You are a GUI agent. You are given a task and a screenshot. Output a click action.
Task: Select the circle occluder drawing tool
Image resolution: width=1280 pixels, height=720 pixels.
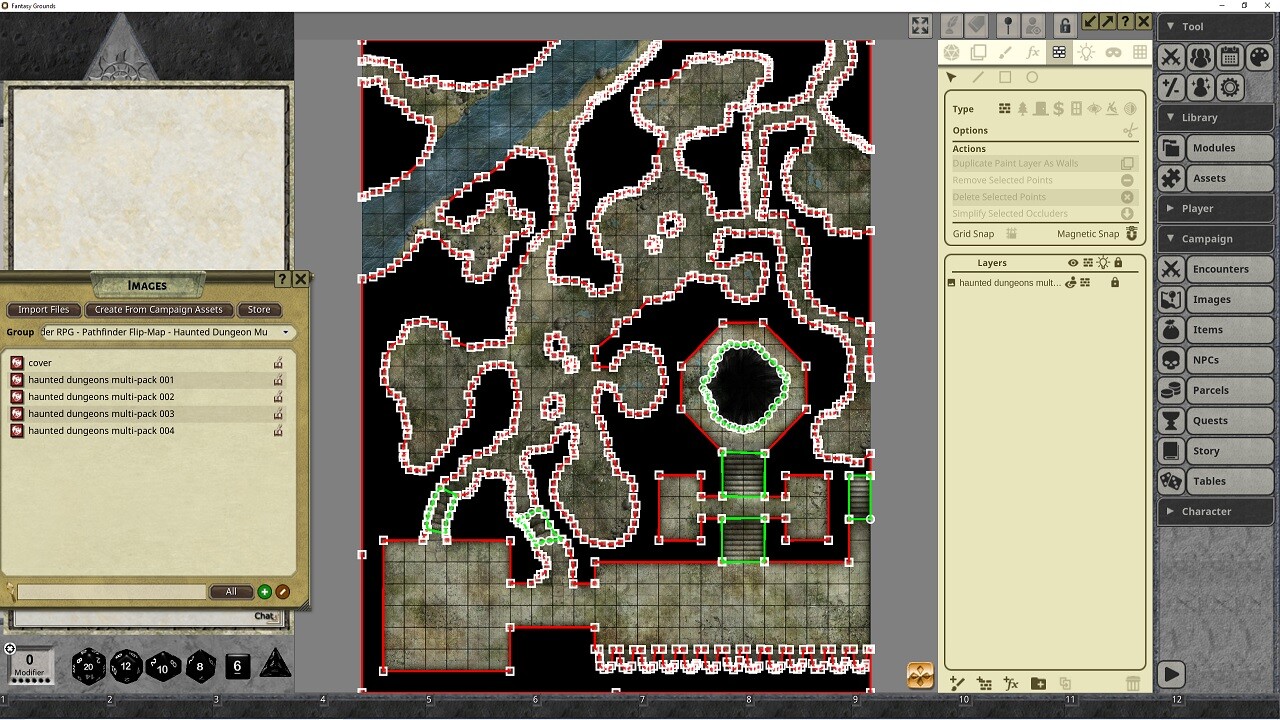1031,77
